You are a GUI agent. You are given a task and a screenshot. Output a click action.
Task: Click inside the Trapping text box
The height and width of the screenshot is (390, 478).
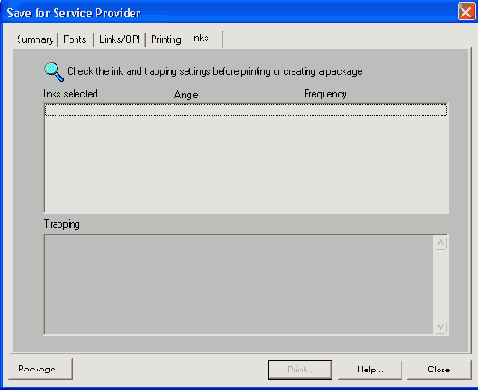click(239, 285)
